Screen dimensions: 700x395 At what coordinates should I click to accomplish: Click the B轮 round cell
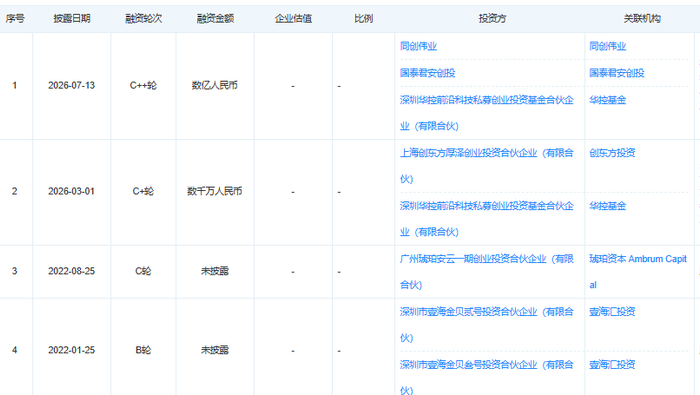tap(143, 350)
